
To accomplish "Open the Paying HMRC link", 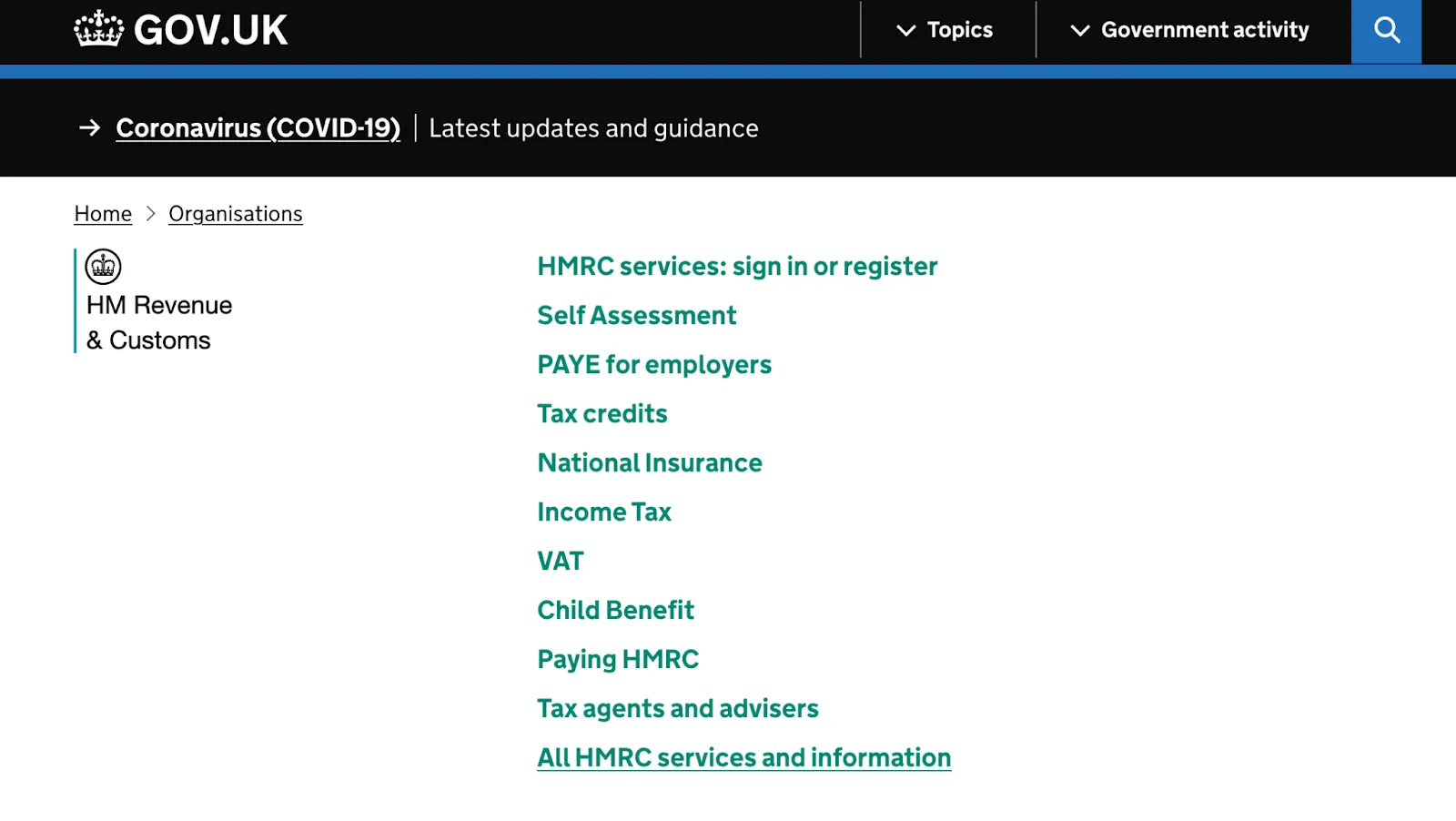I will (618, 660).
